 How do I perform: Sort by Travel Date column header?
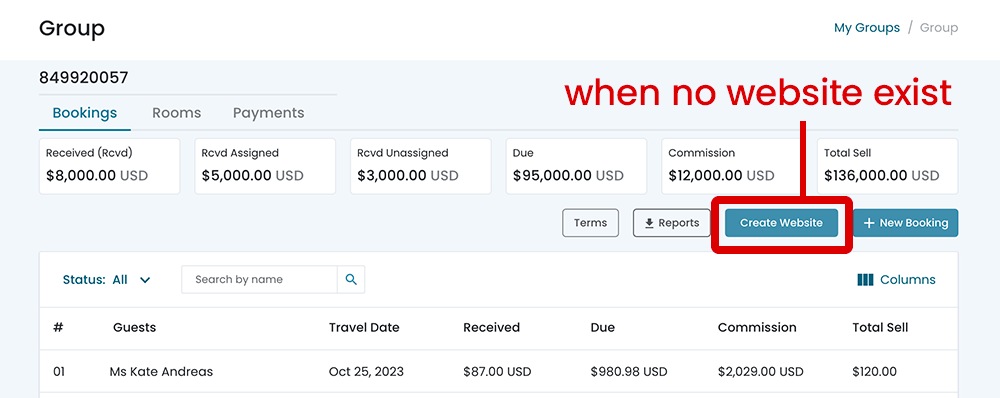(x=364, y=327)
